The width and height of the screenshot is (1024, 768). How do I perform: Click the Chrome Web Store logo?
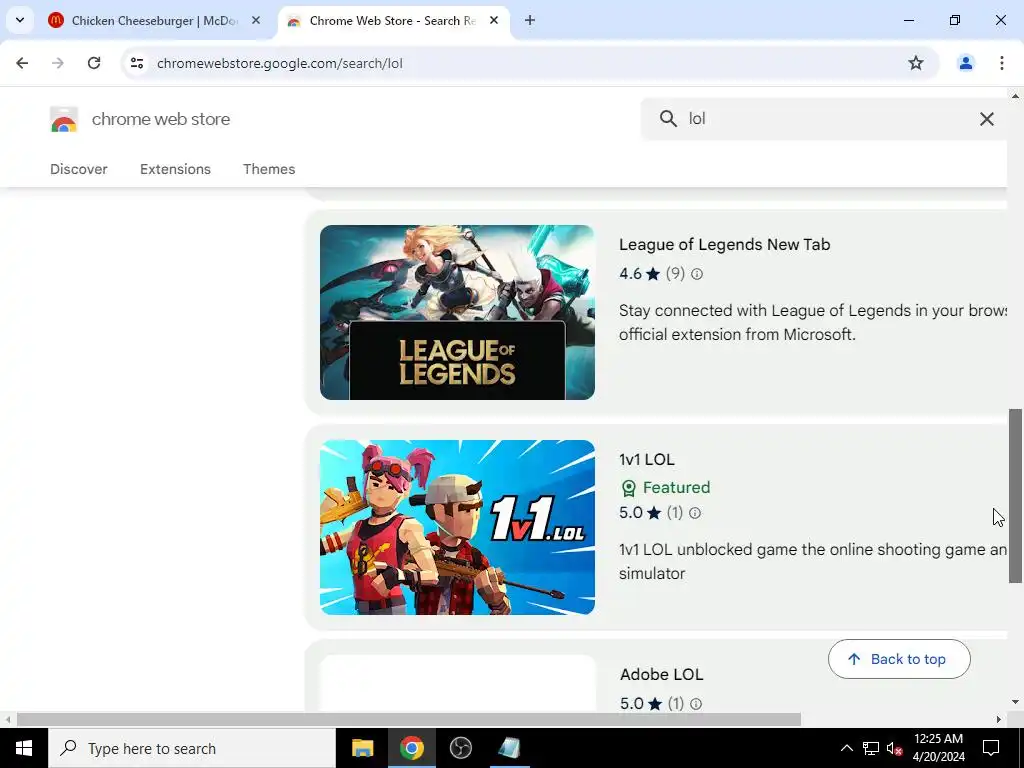coord(64,120)
